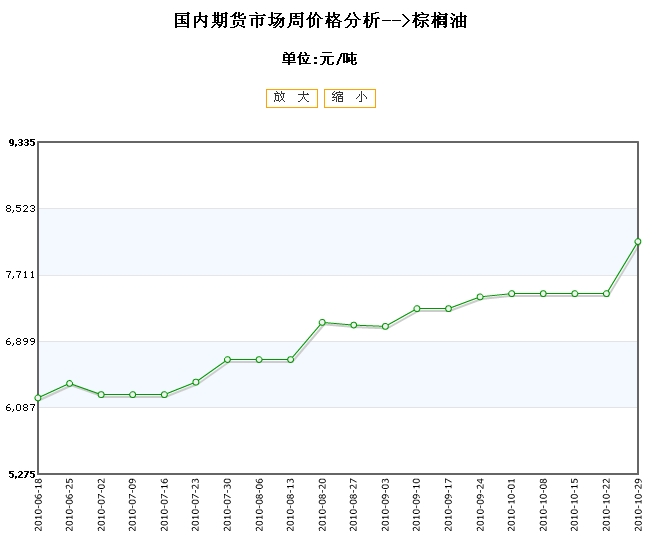Click the data marker for 2010-07-23
The height and width of the screenshot is (551, 660).
tap(196, 382)
